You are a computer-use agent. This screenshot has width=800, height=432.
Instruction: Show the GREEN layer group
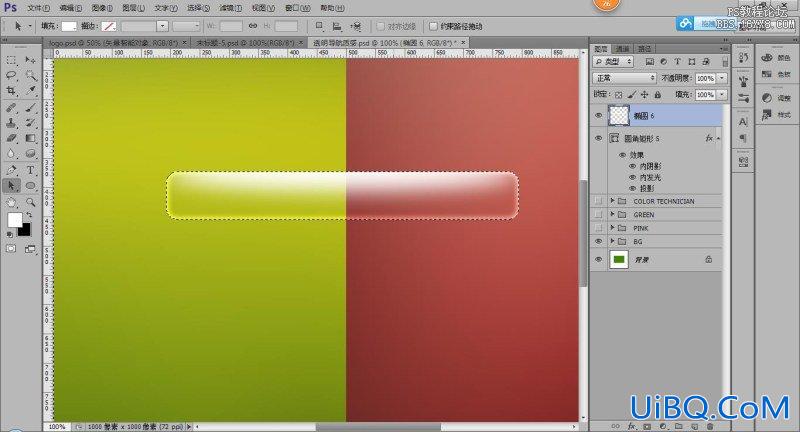(598, 215)
